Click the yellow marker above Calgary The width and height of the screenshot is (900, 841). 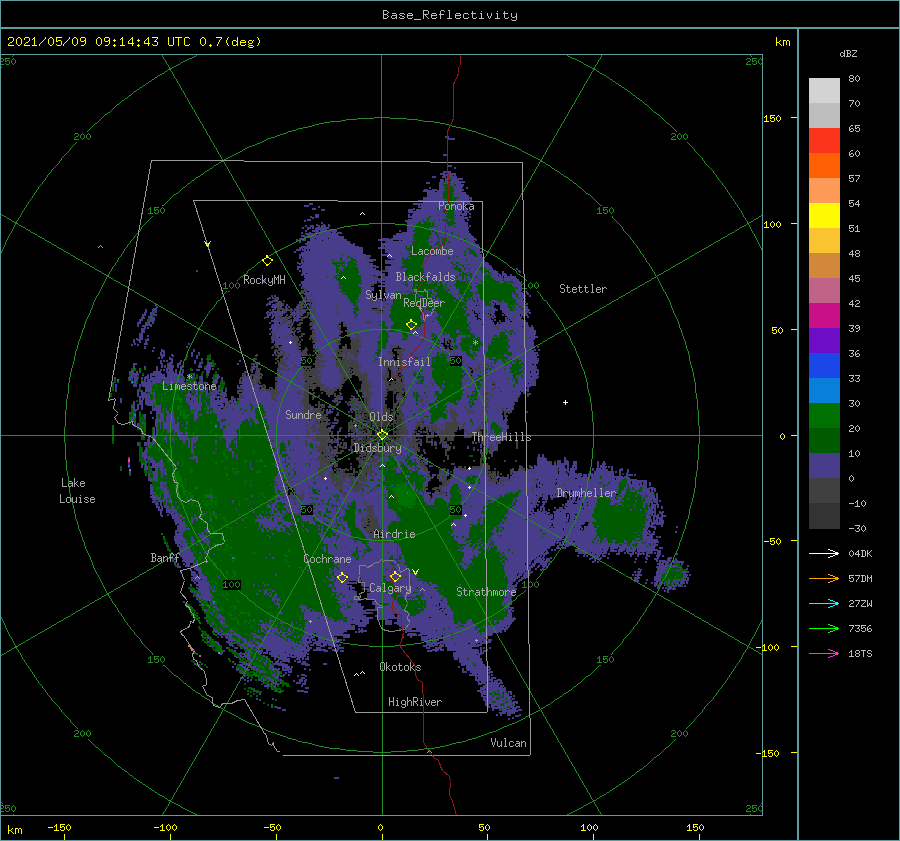point(395,576)
